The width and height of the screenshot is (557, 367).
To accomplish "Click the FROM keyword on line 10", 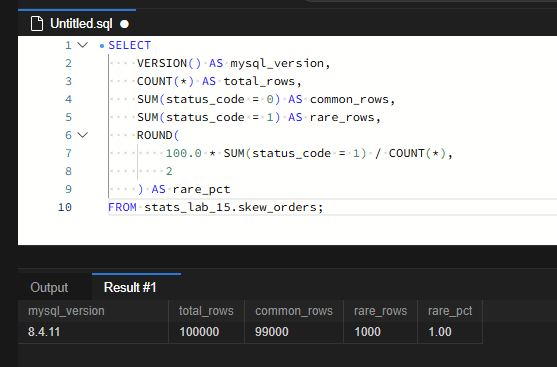I will coord(122,207).
